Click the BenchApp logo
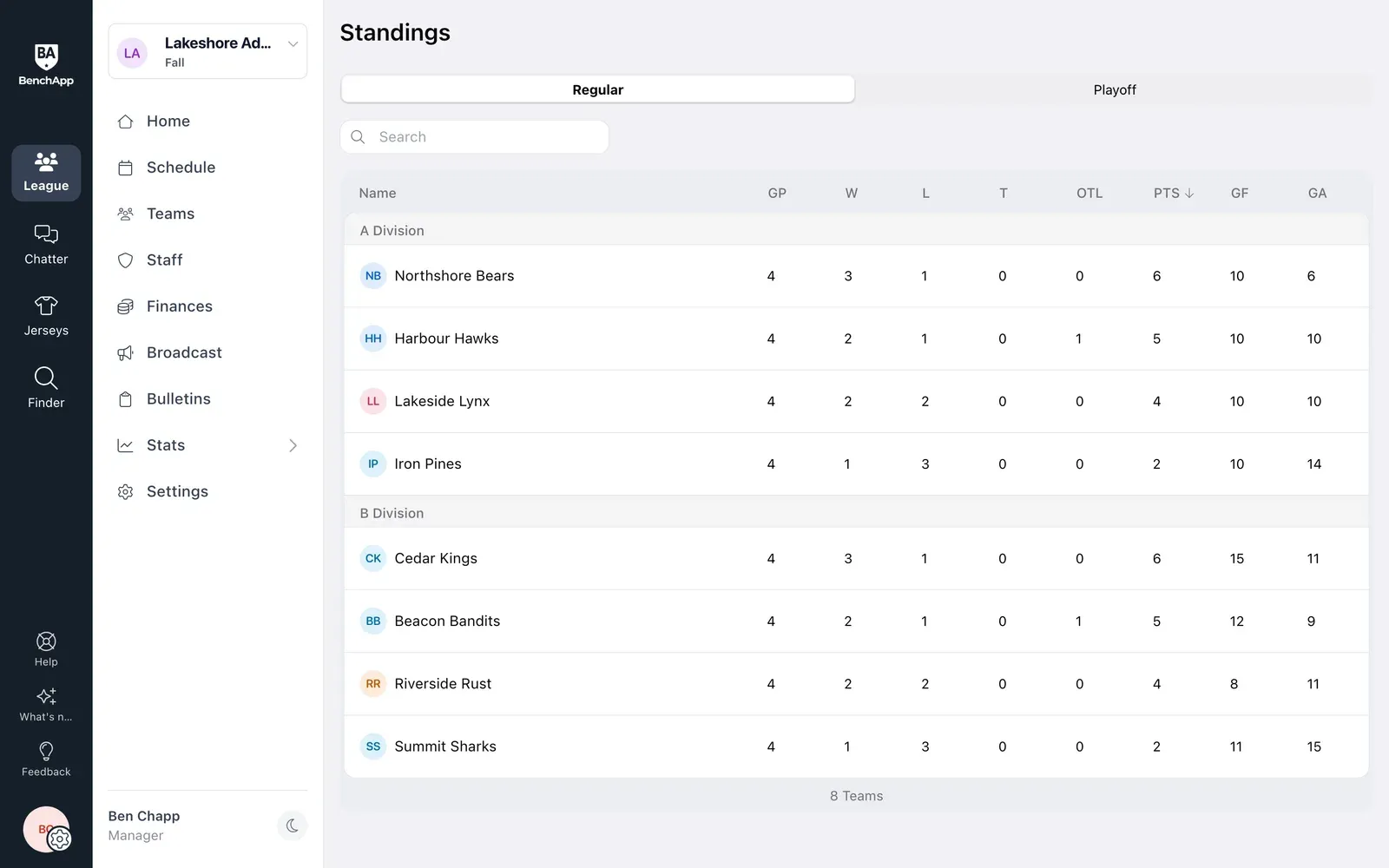 [x=46, y=65]
